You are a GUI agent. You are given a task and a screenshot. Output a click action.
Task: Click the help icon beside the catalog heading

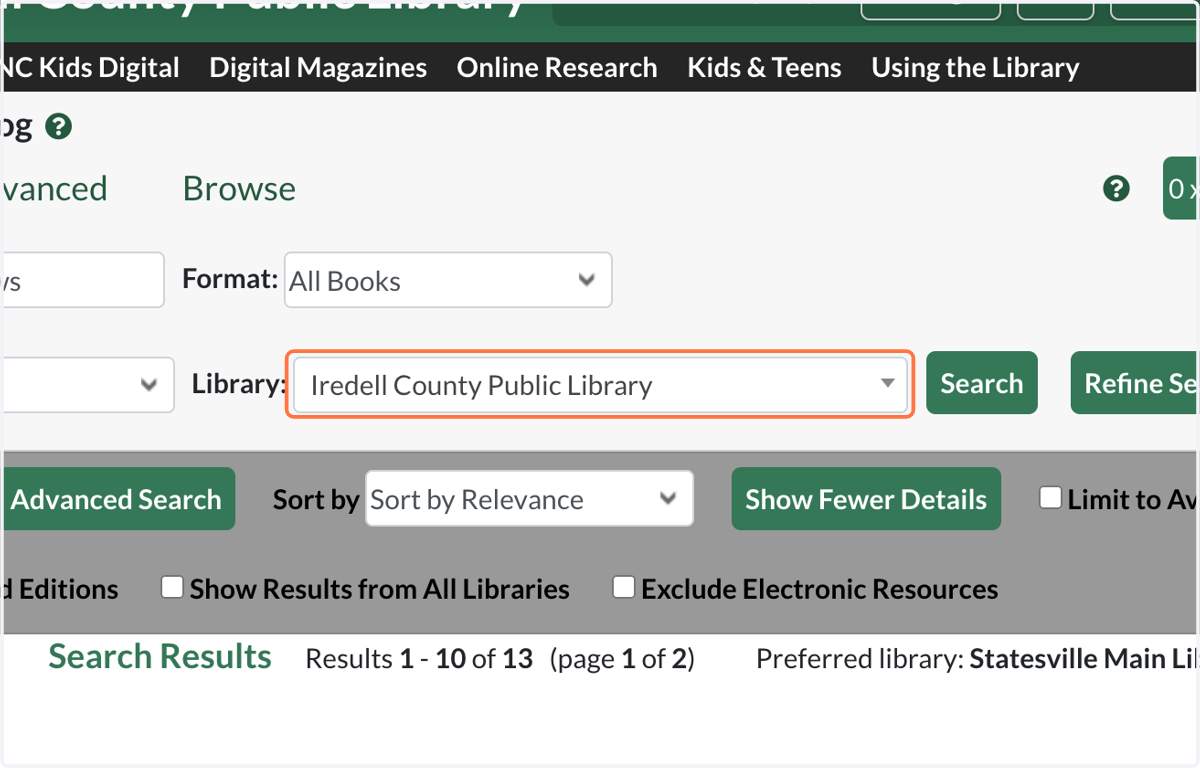tap(59, 127)
